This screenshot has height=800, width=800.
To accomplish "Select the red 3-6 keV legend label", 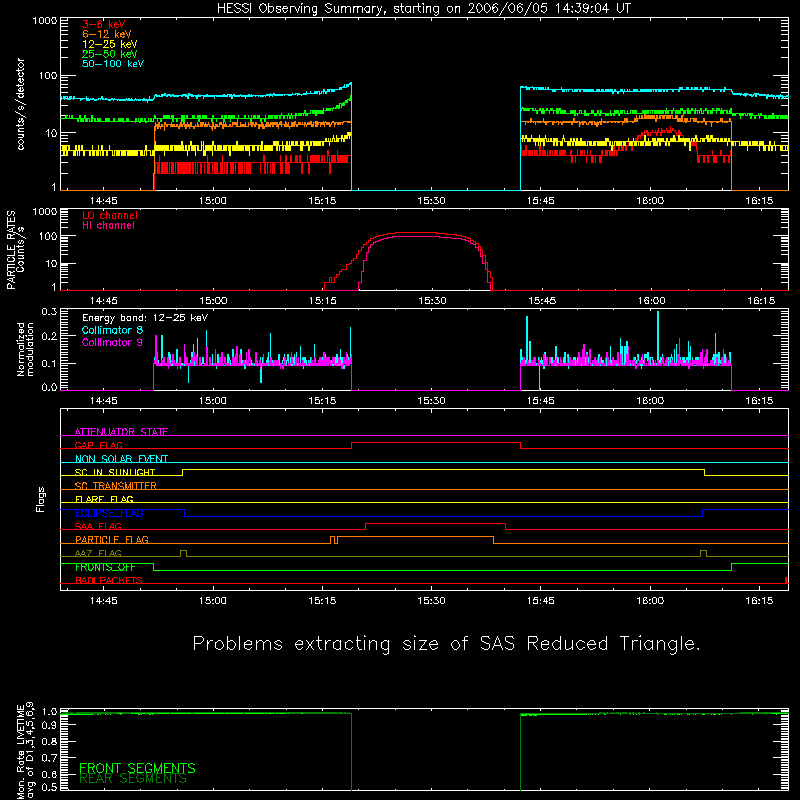I will pyautogui.click(x=104, y=24).
